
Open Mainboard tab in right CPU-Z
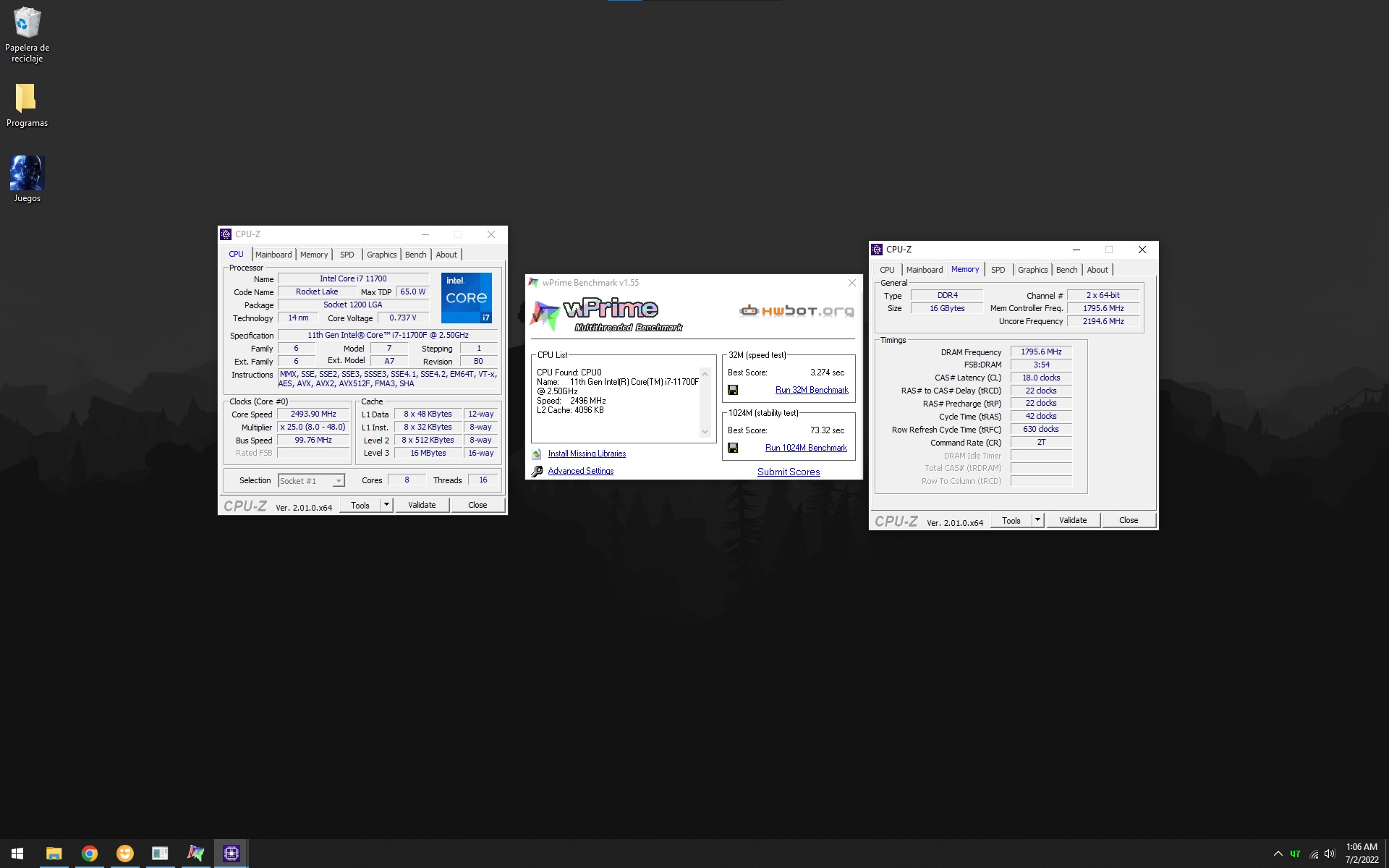pyautogui.click(x=925, y=270)
